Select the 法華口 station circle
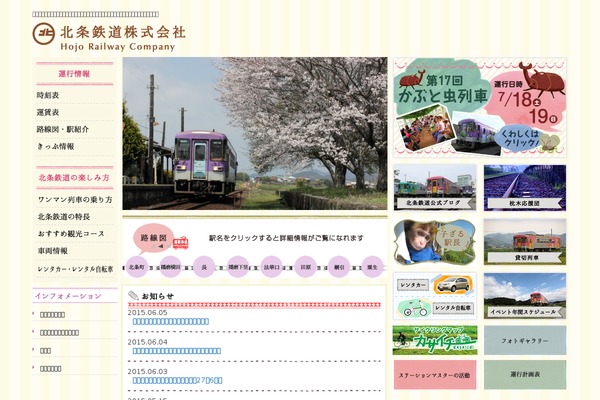Image resolution: width=600 pixels, height=400 pixels. tap(272, 267)
